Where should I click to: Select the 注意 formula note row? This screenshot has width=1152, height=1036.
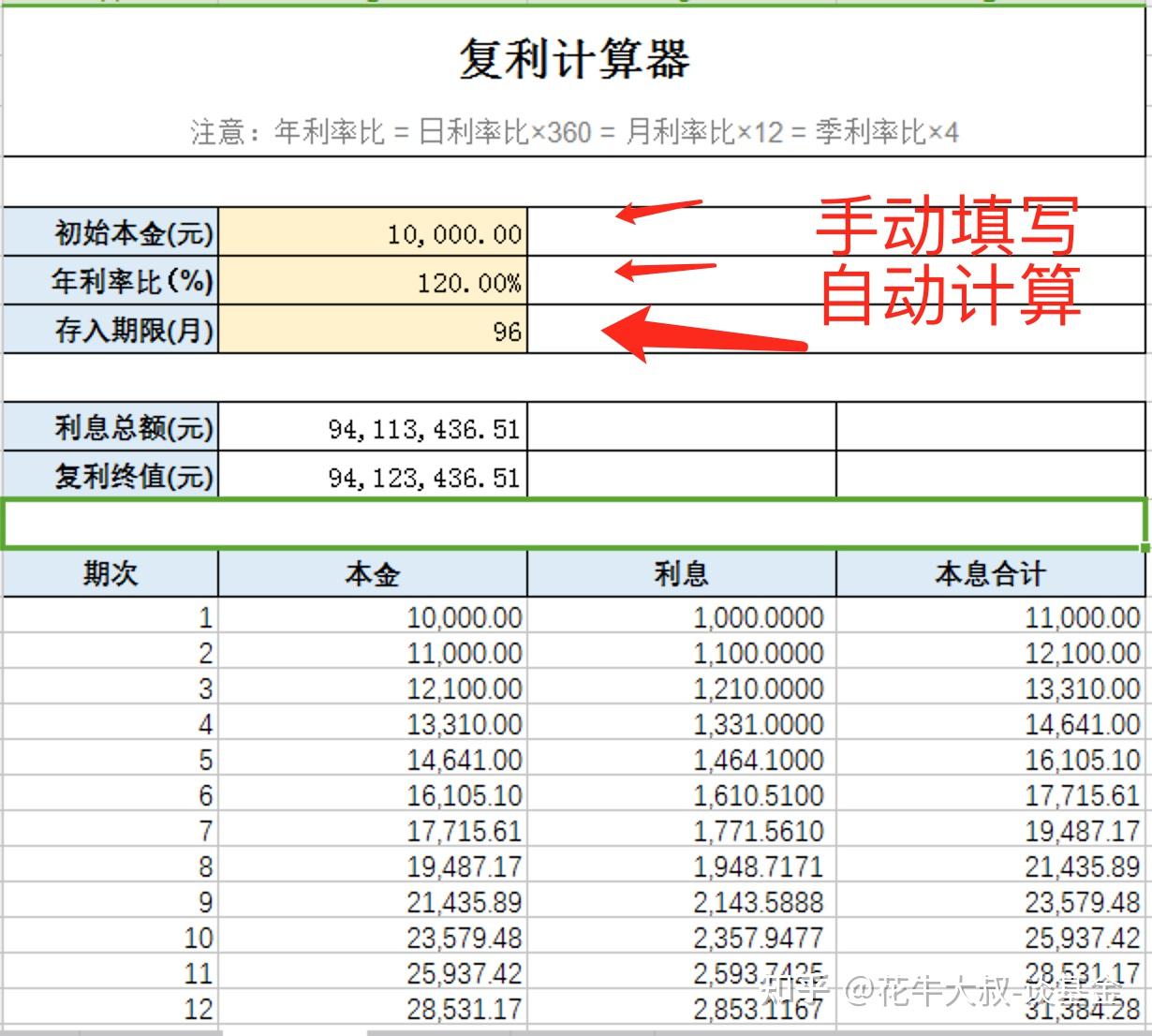[x=576, y=132]
